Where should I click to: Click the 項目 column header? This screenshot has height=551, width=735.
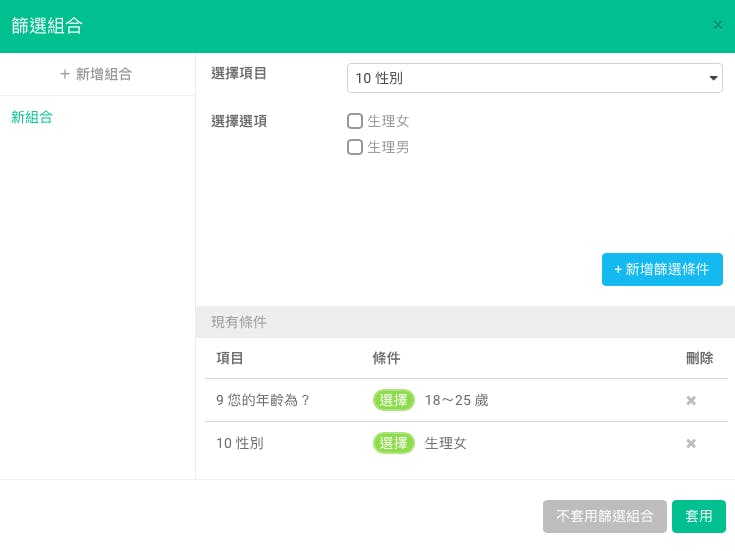(x=230, y=358)
